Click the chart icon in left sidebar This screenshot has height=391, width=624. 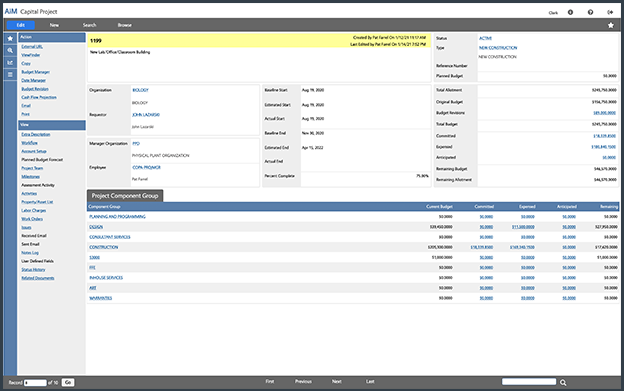[10, 62]
